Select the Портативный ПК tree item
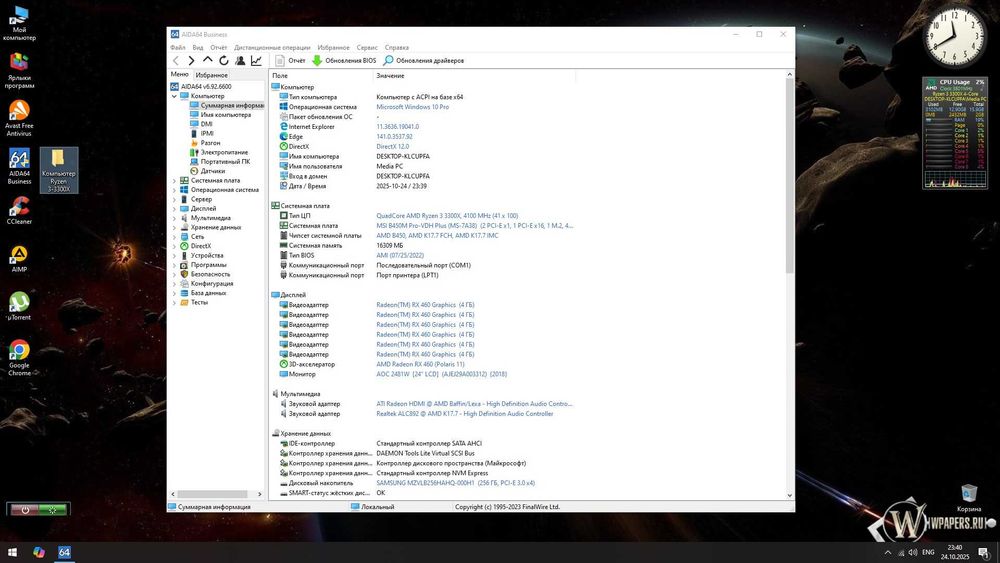 coord(220,162)
